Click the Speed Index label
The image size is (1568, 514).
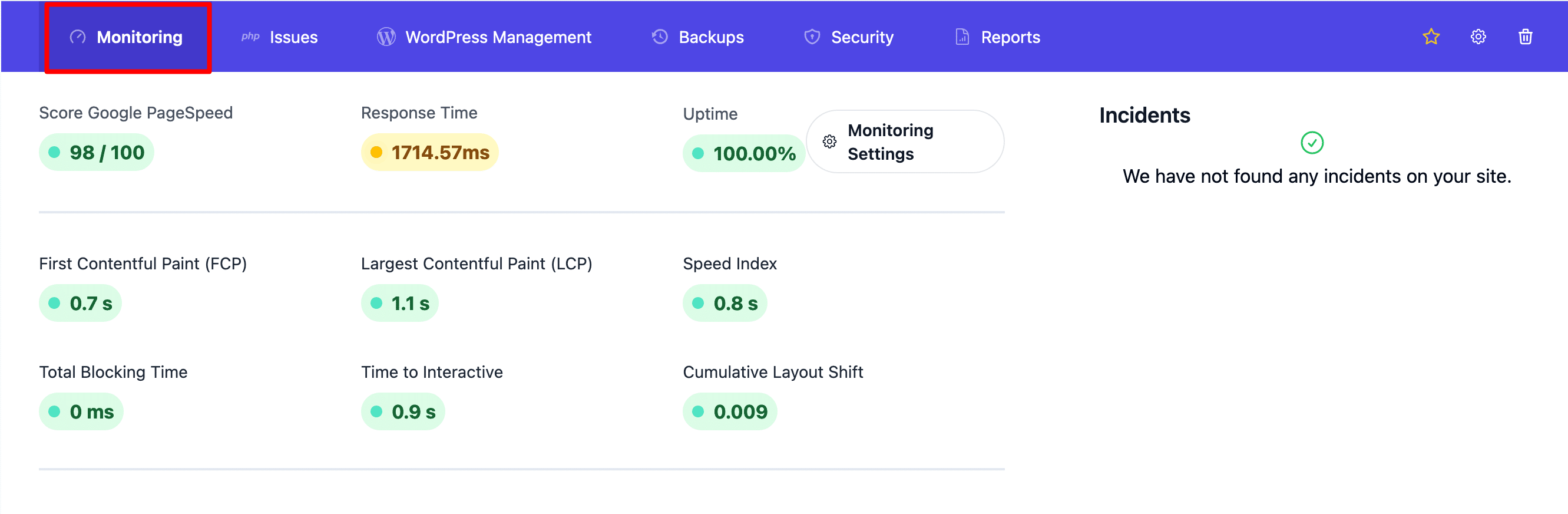730,263
